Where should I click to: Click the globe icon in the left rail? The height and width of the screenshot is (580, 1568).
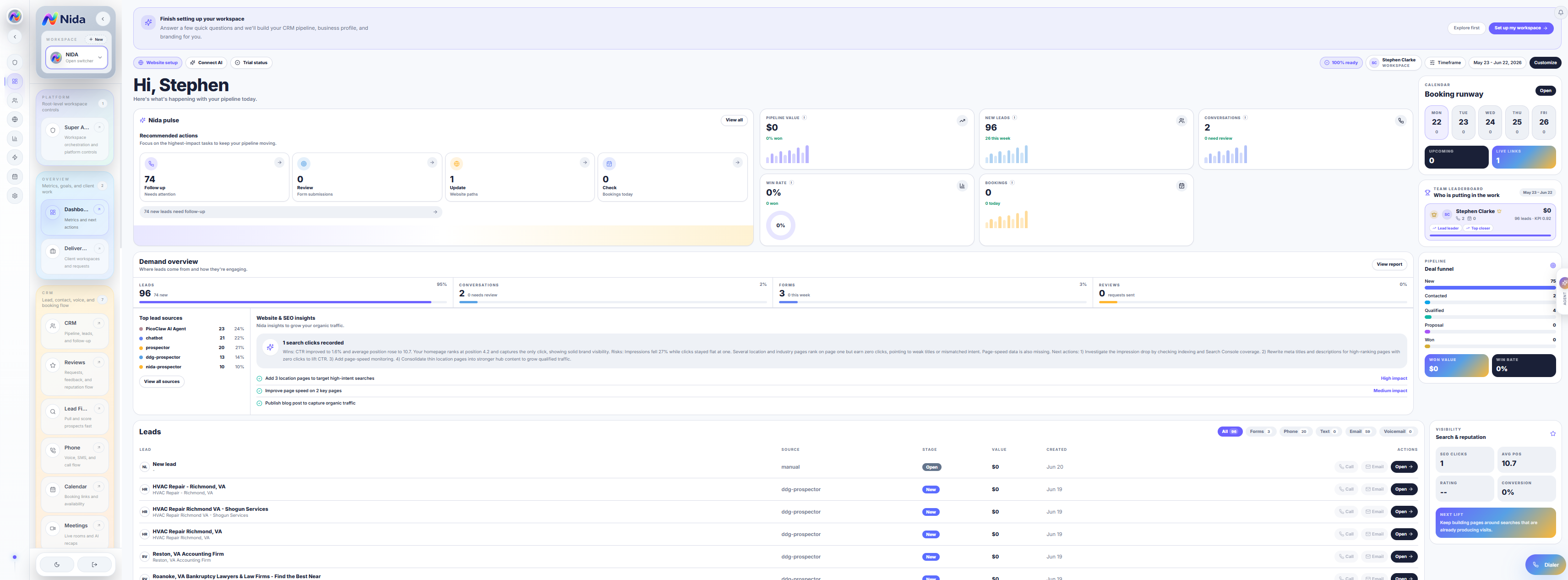pos(15,120)
